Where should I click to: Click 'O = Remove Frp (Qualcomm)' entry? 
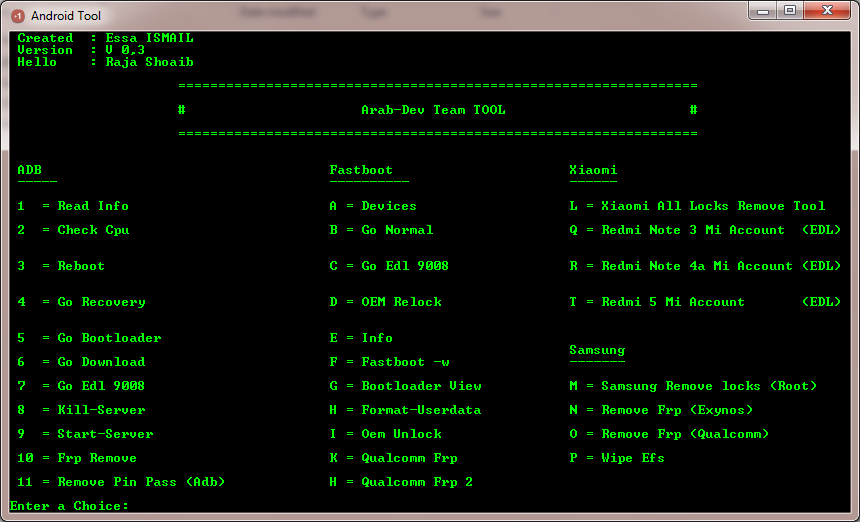click(x=669, y=434)
